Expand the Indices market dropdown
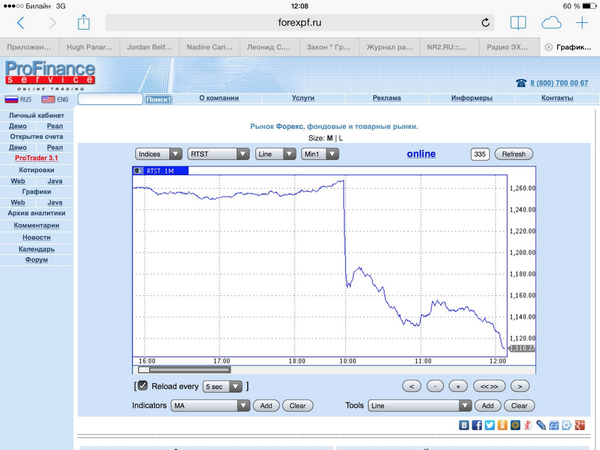 (x=159, y=154)
